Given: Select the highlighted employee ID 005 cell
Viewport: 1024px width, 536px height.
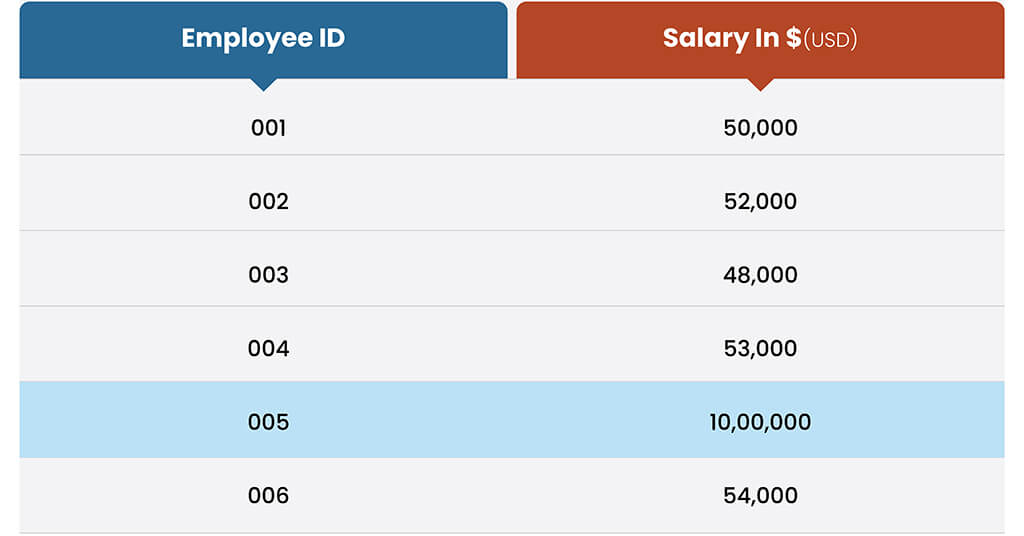Looking at the screenshot, I should click(268, 422).
